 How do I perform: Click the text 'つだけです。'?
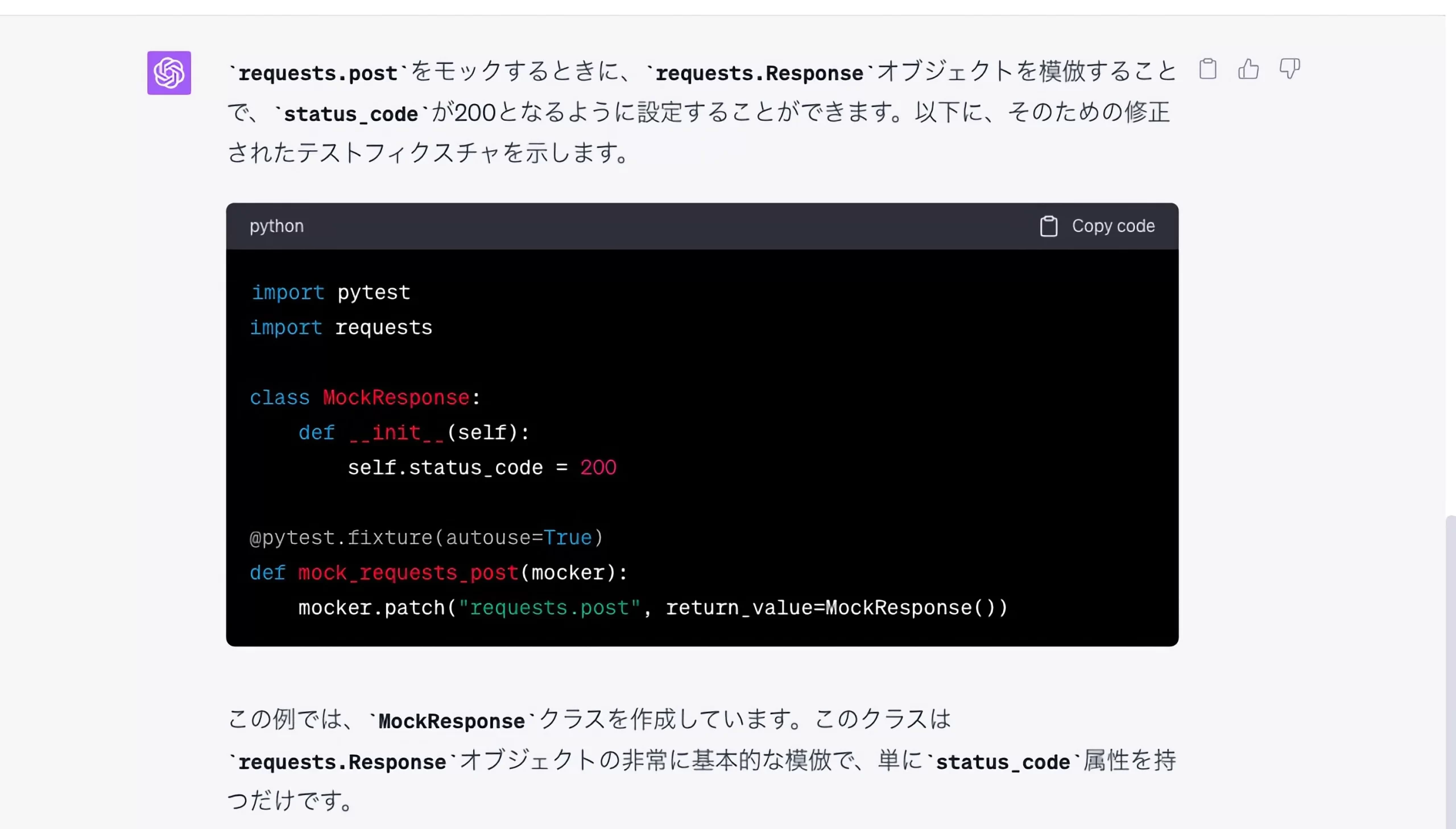[x=290, y=801]
